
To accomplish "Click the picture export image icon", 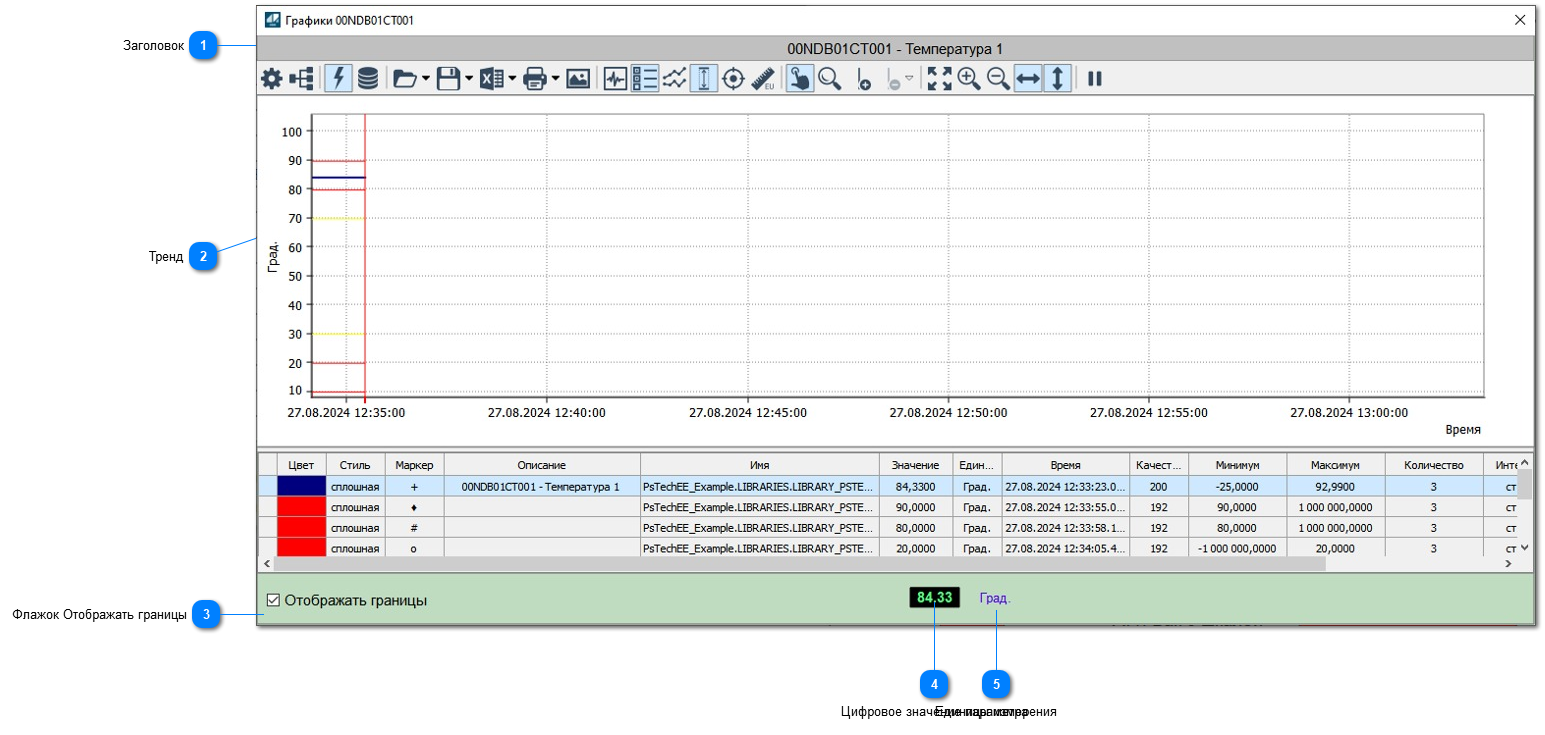I will 578,79.
